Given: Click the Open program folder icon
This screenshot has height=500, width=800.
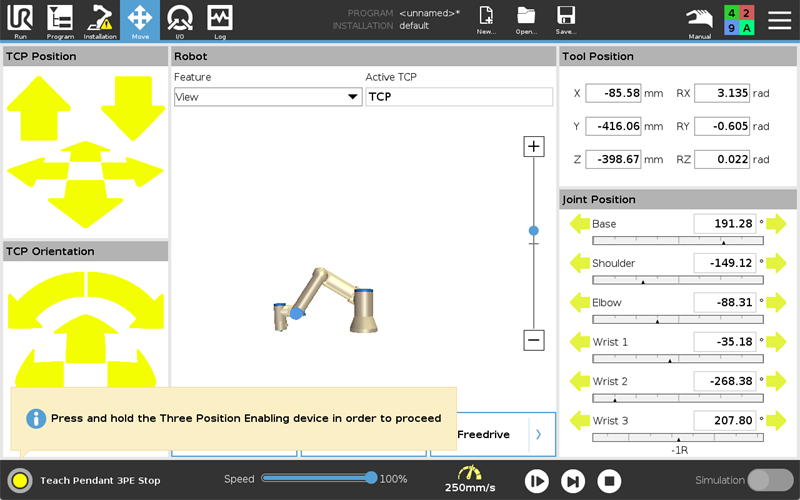Looking at the screenshot, I should tap(526, 19).
